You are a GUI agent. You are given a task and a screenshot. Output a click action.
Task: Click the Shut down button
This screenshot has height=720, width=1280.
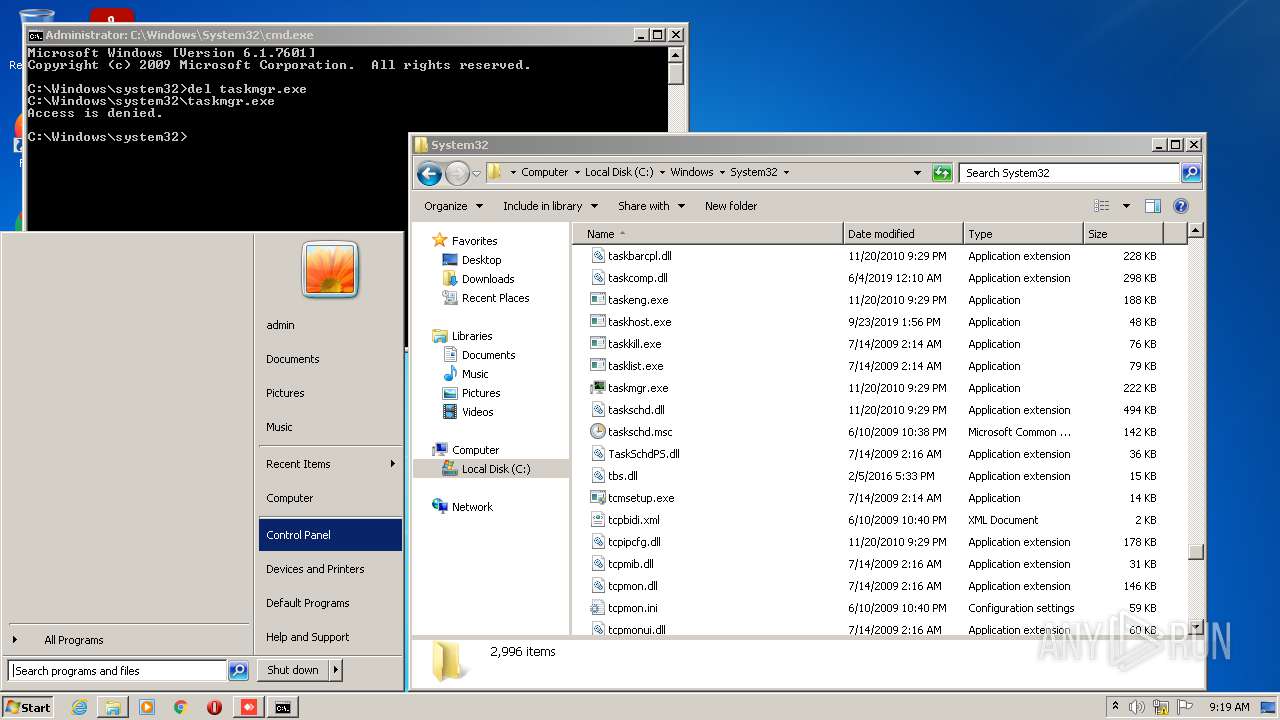point(293,670)
